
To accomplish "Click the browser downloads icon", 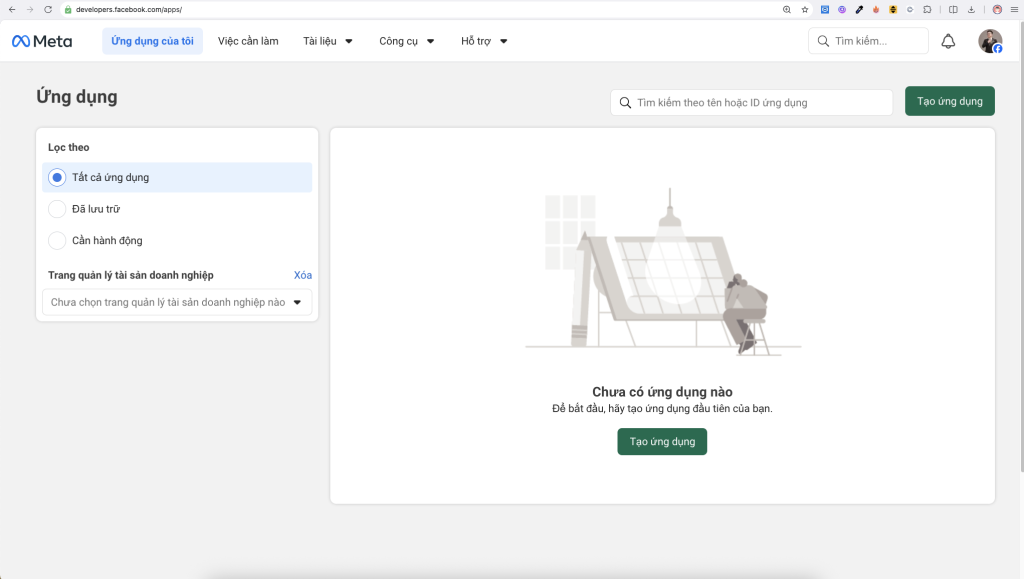I will (971, 9).
